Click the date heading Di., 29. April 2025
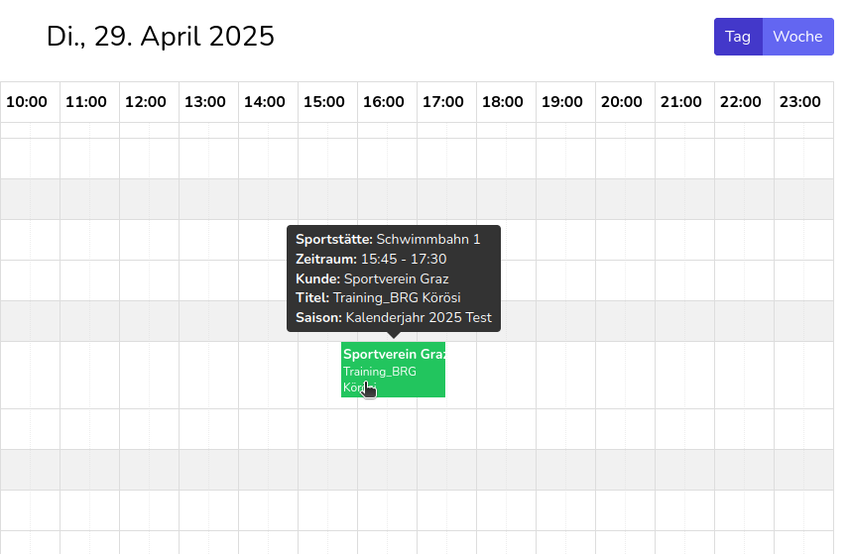The width and height of the screenshot is (850, 554). tap(160, 37)
